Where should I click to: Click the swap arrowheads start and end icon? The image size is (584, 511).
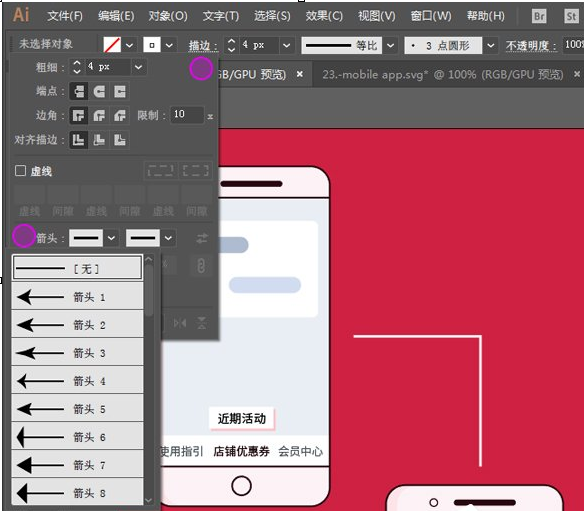[x=202, y=238]
